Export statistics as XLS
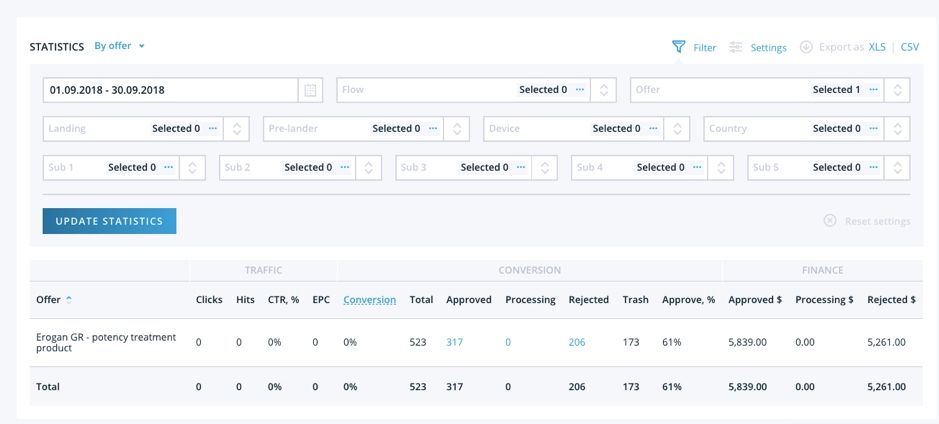The width and height of the screenshot is (939, 424). [x=877, y=47]
